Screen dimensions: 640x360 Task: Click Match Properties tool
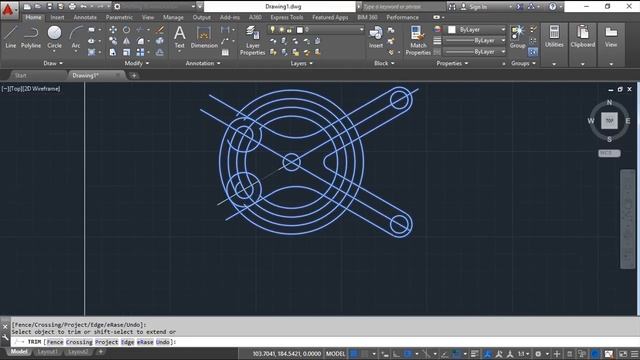pos(418,40)
